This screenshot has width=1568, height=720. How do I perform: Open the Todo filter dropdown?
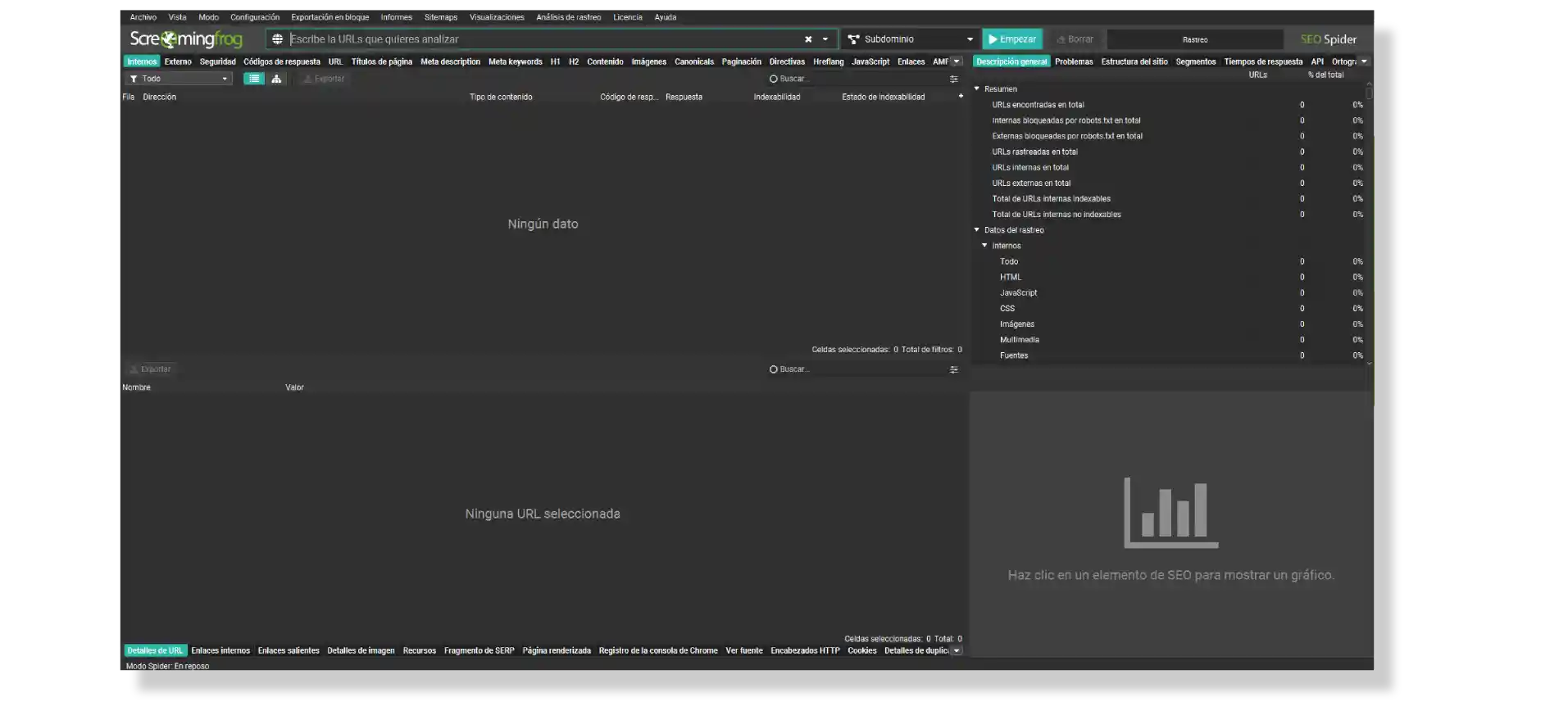pyautogui.click(x=179, y=79)
